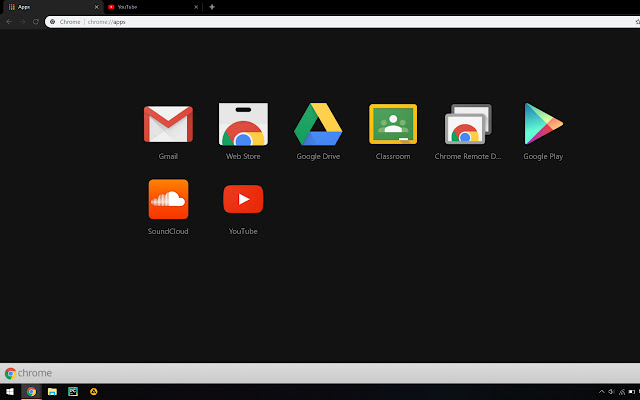Image resolution: width=640 pixels, height=400 pixels.
Task: Click the yellow triangle taskbar icon
Action: 93,392
